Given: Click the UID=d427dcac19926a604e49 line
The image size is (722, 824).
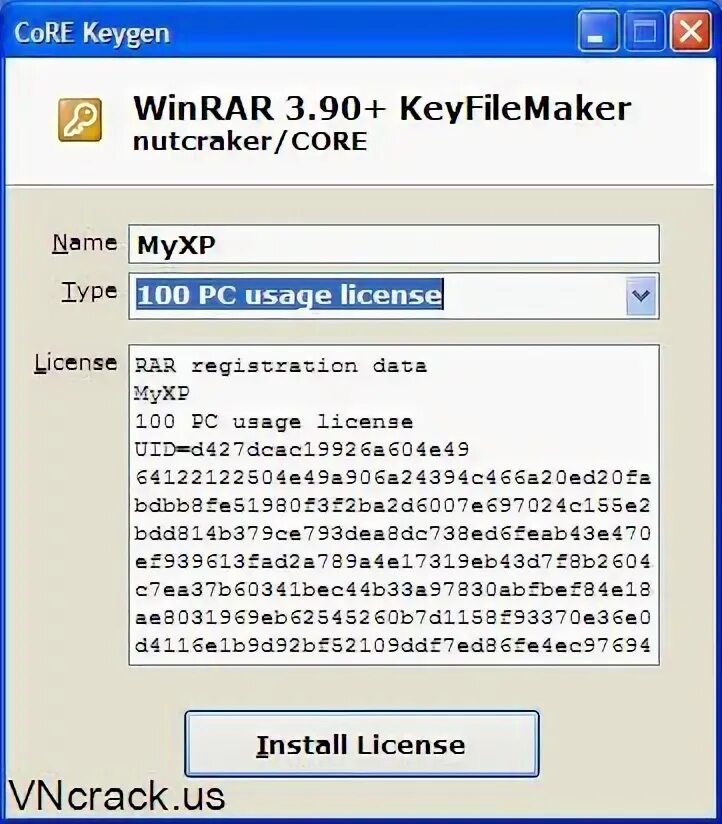Looking at the screenshot, I should (x=302, y=449).
